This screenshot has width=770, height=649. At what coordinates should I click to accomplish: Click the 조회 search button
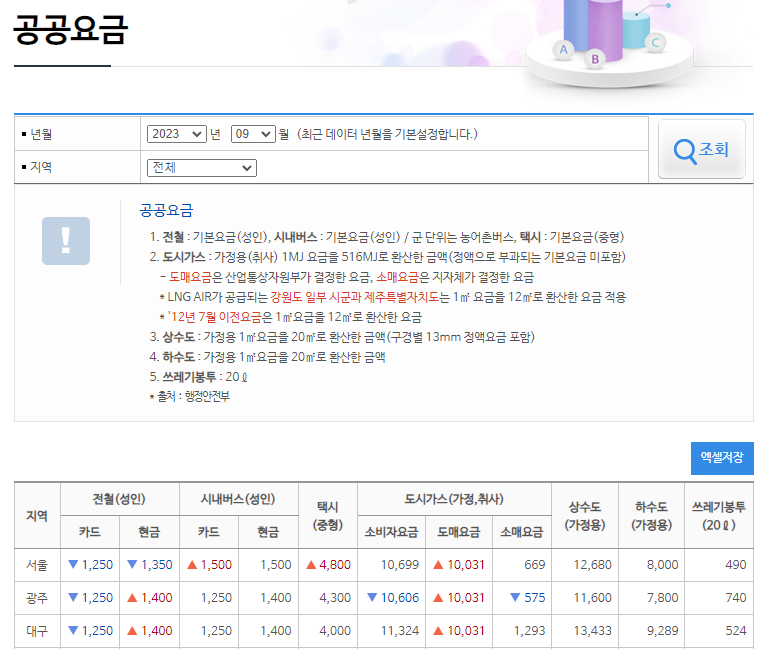(701, 149)
